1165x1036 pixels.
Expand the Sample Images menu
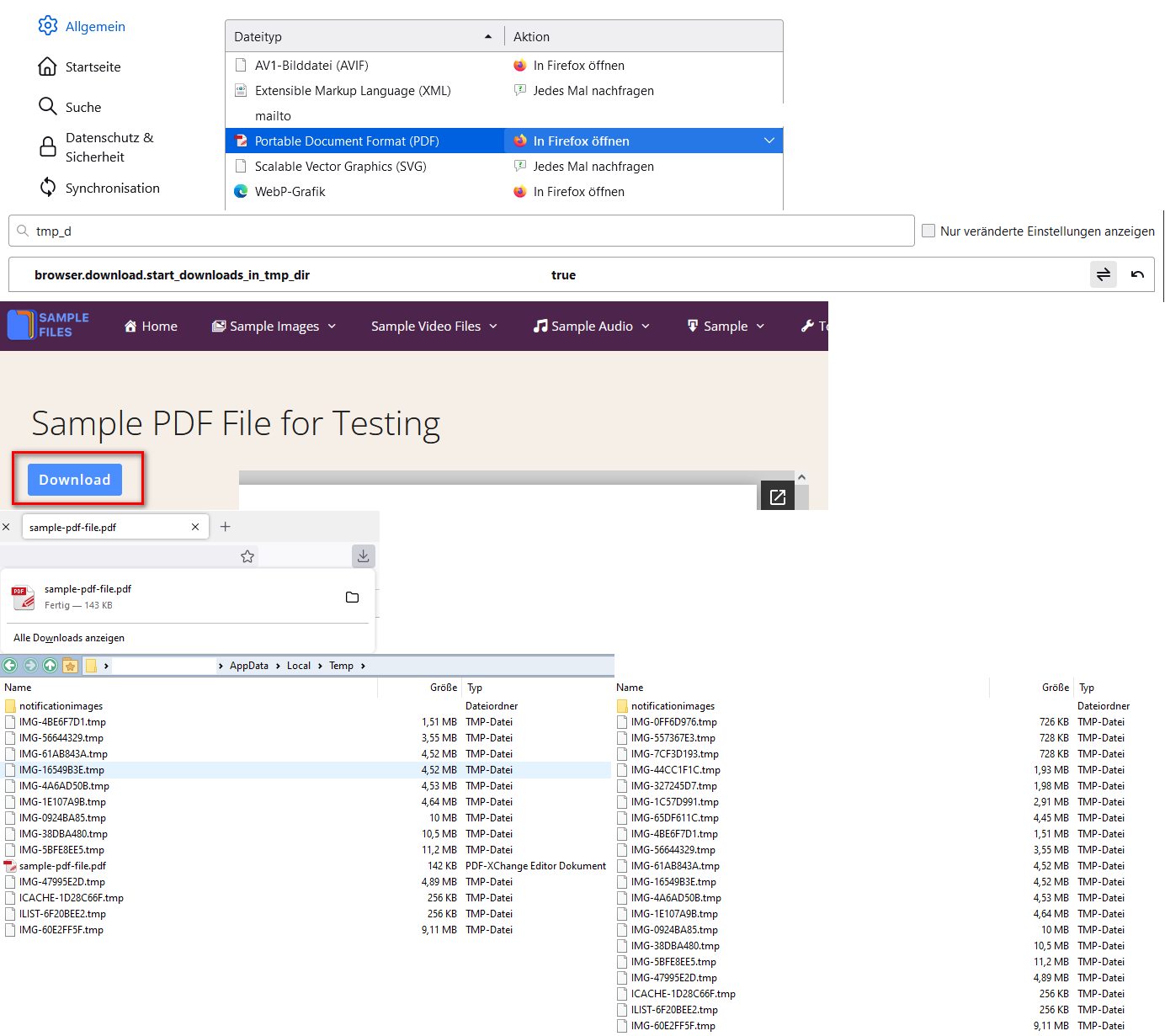click(274, 327)
